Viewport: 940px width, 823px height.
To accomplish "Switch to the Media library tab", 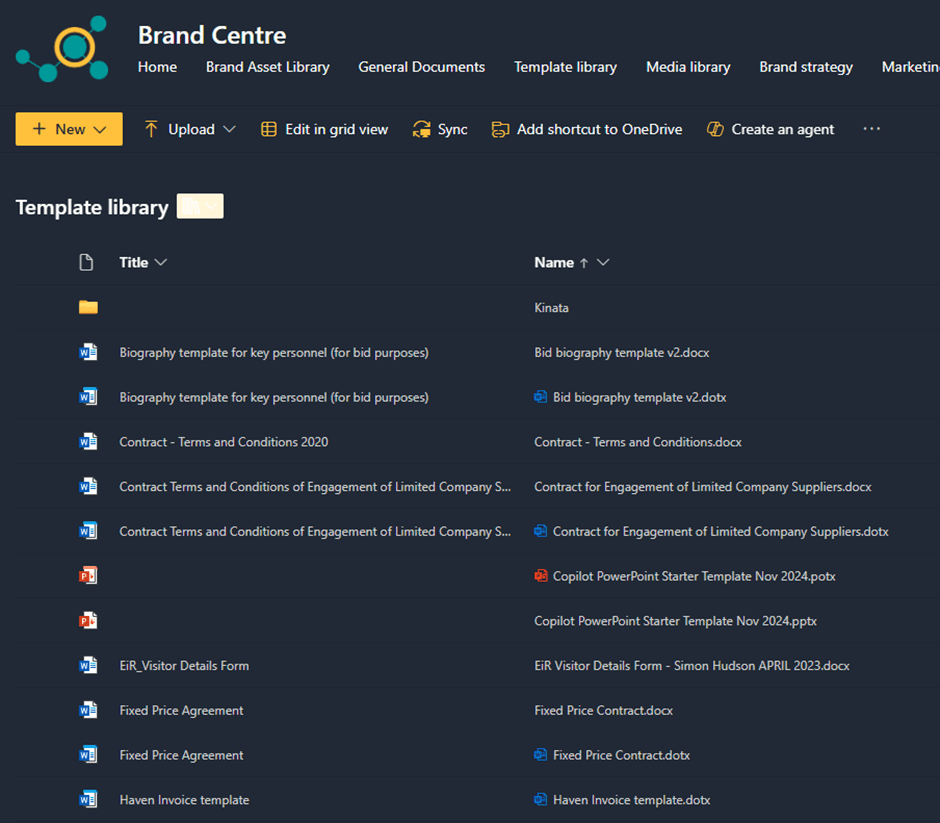I will 688,67.
